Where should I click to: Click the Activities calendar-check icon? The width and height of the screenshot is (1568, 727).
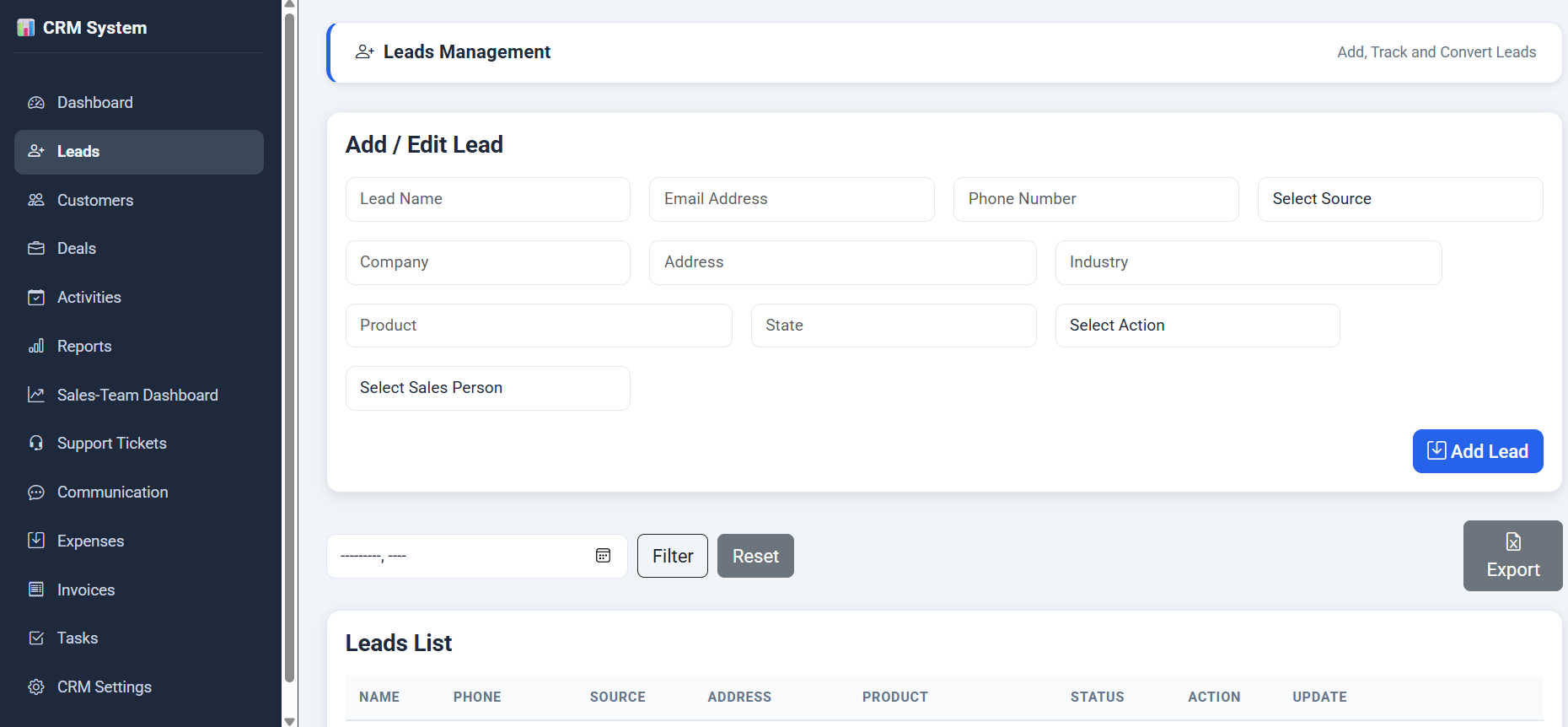coord(36,297)
